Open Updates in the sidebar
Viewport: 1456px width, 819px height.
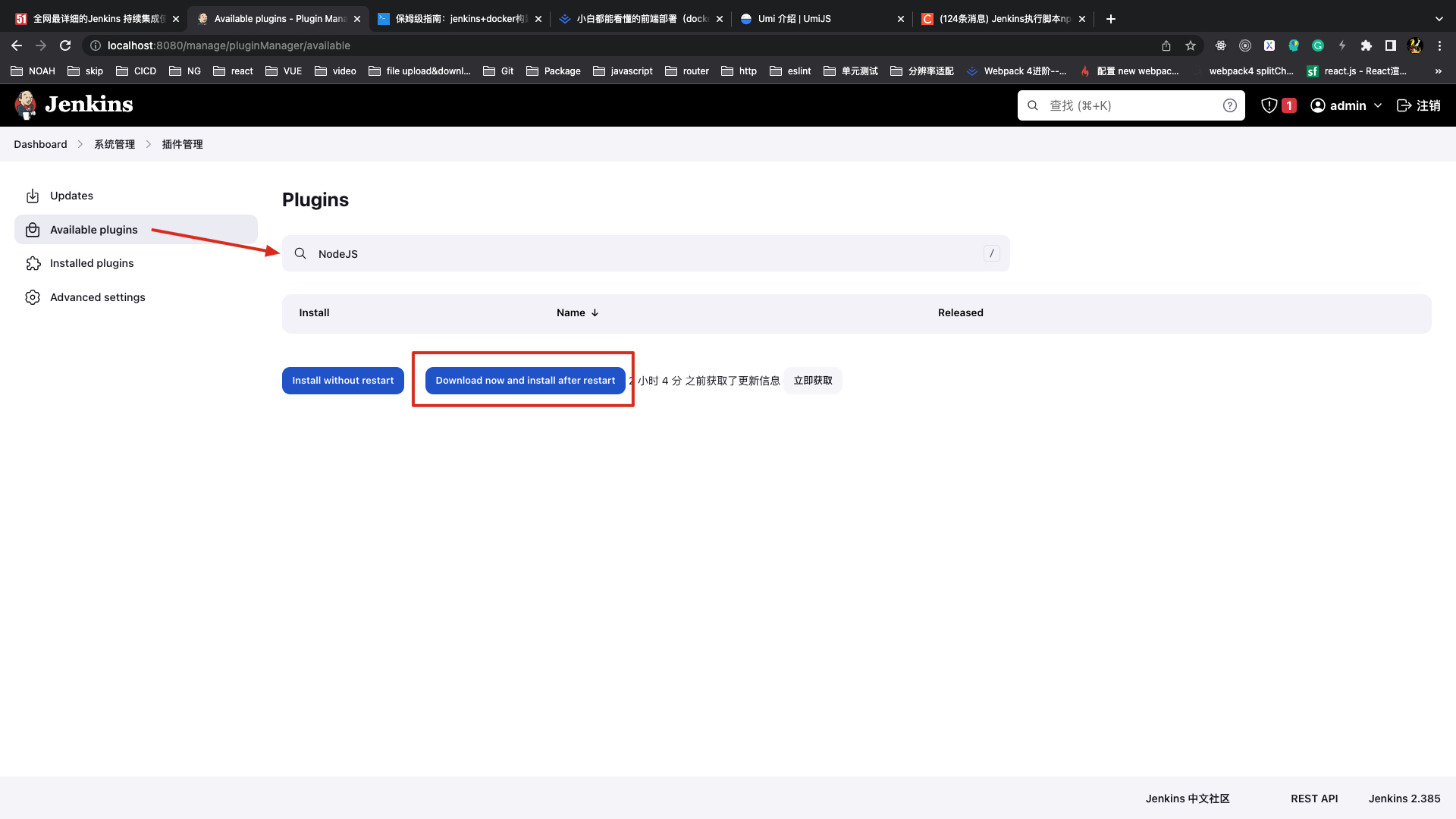(x=71, y=196)
